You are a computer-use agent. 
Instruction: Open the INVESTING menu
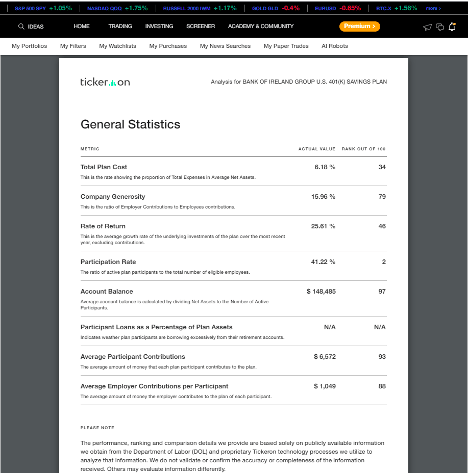click(159, 26)
